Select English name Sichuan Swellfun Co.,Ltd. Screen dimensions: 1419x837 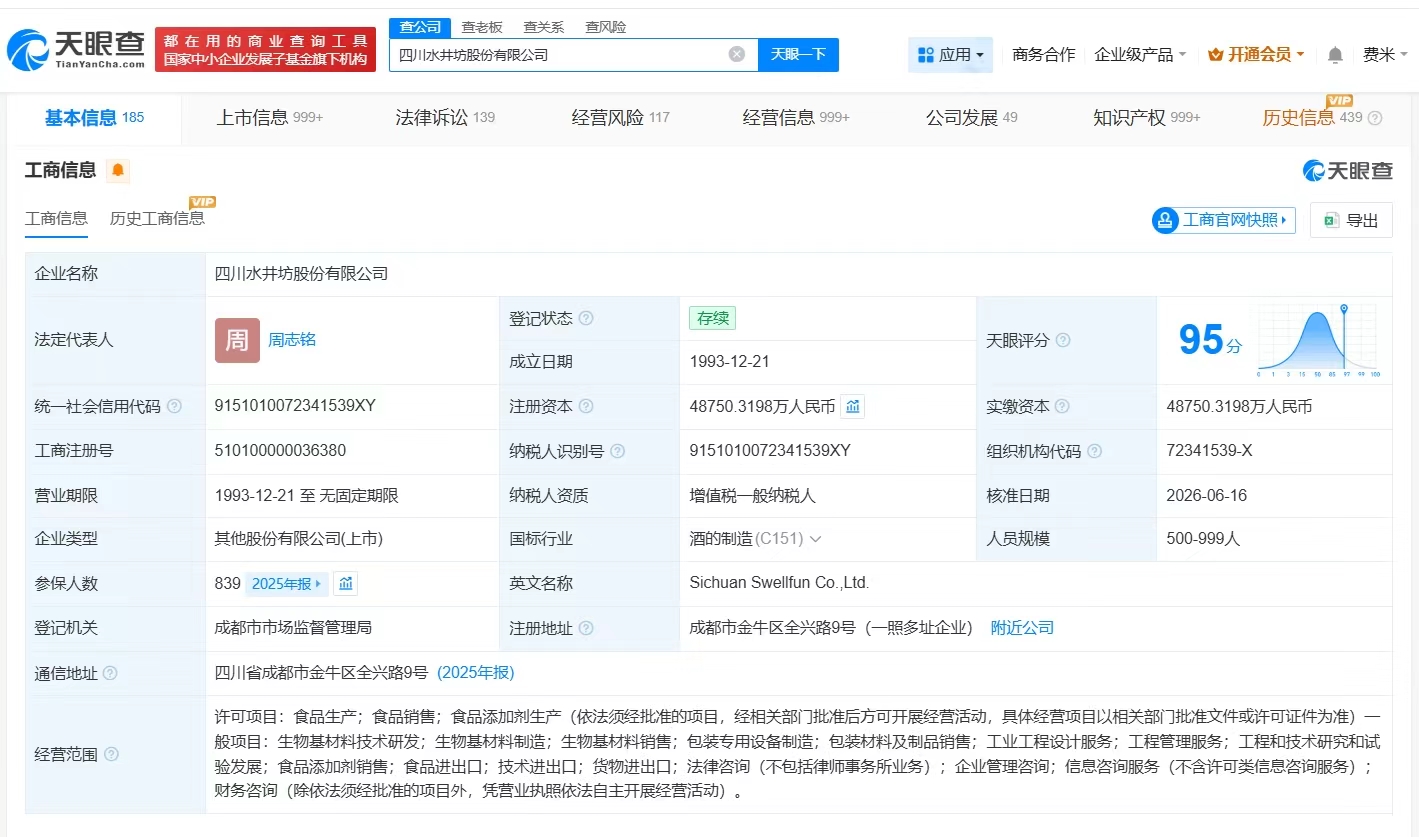779,583
